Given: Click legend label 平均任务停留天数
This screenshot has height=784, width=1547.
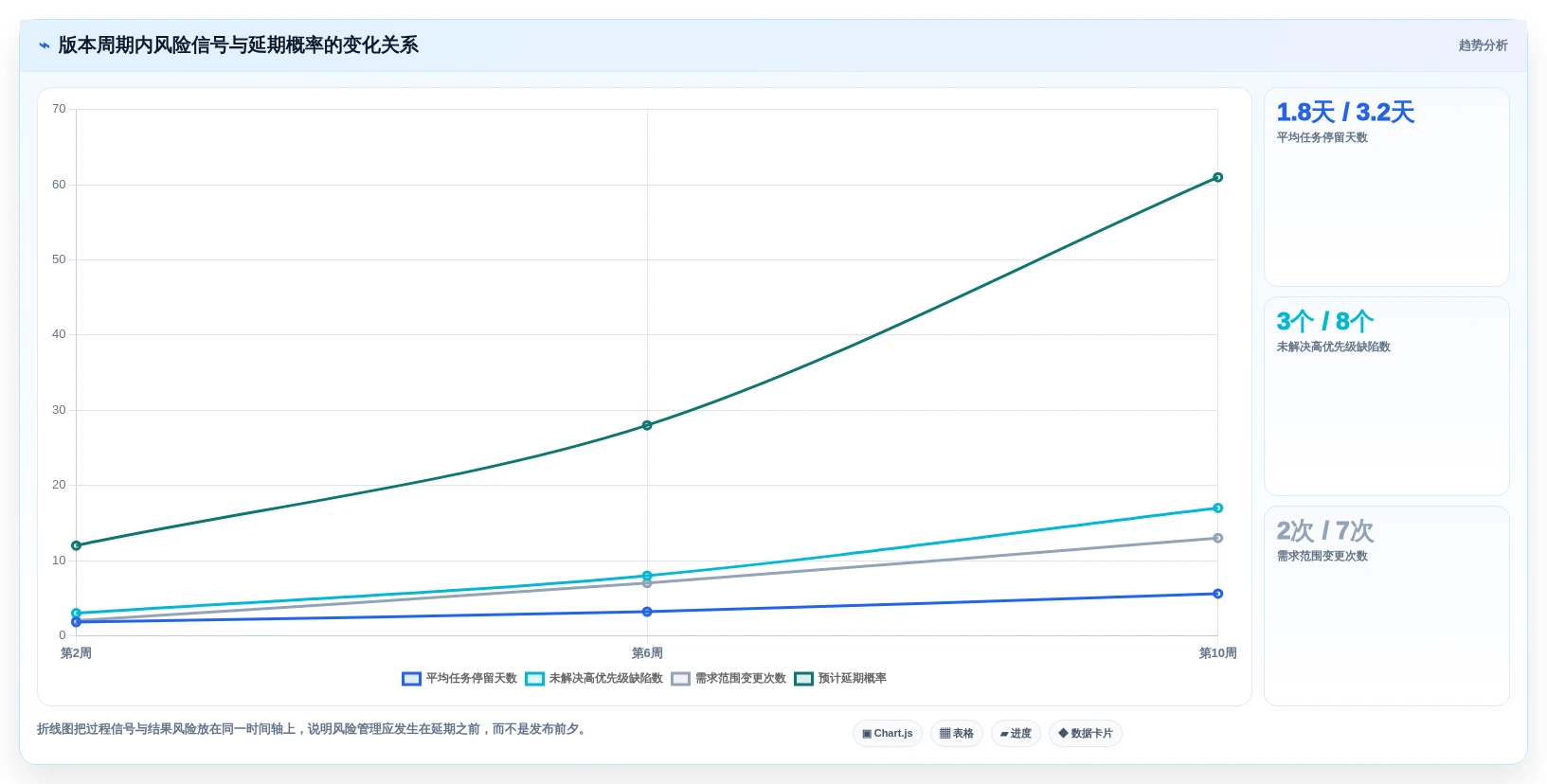Looking at the screenshot, I should [x=472, y=679].
